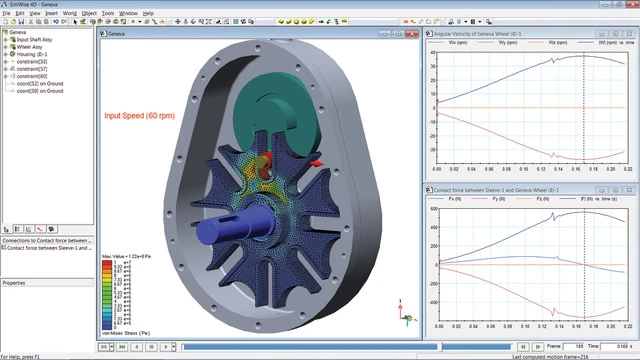Click the Frame number input field
This screenshot has height=360, width=640.
(573, 347)
